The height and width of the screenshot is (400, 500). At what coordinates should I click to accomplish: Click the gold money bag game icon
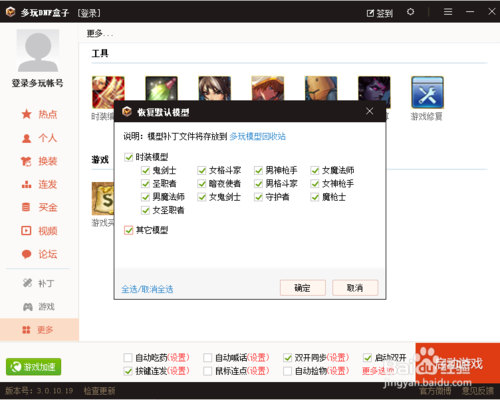click(103, 199)
